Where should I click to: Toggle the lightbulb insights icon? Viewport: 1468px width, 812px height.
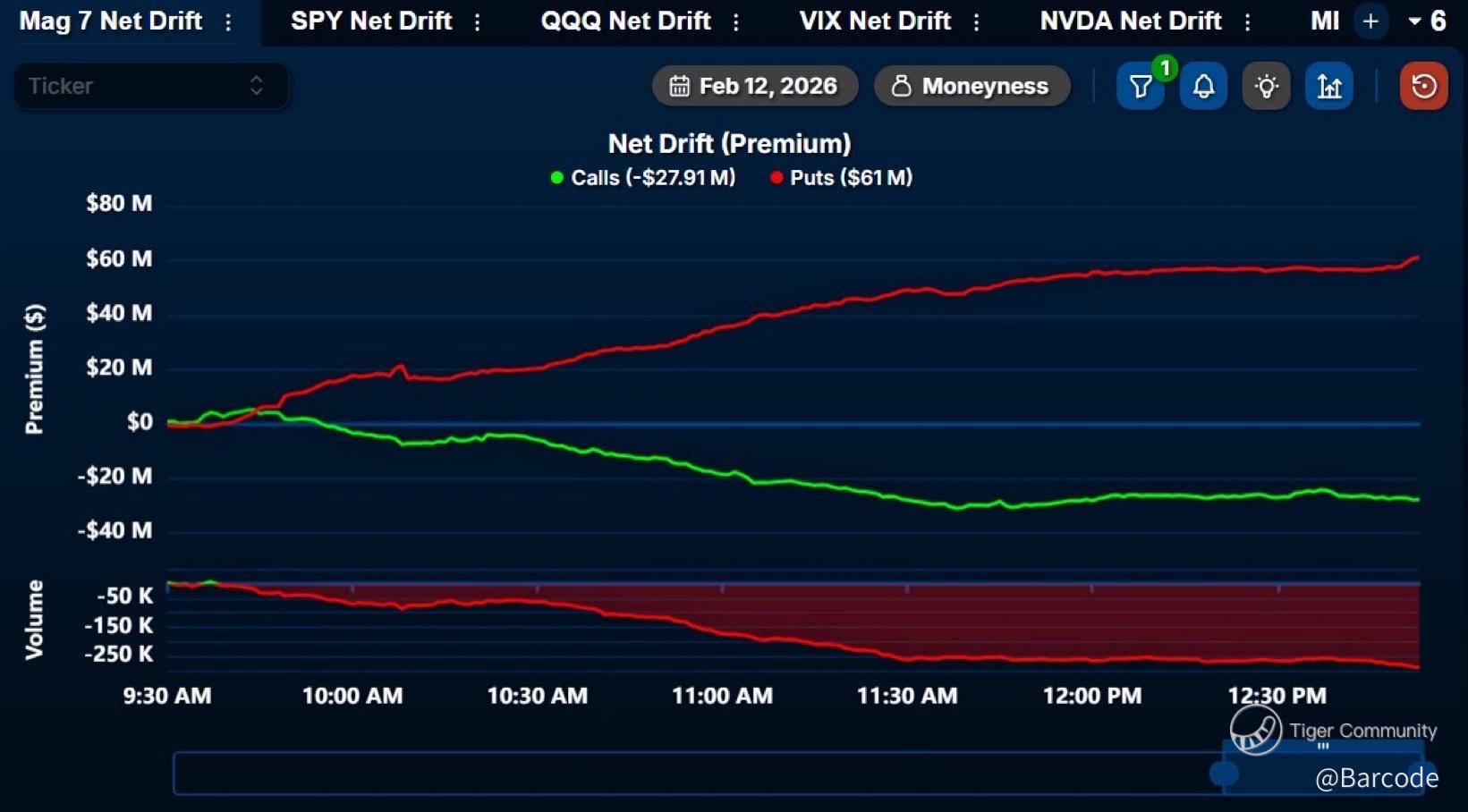click(1267, 87)
